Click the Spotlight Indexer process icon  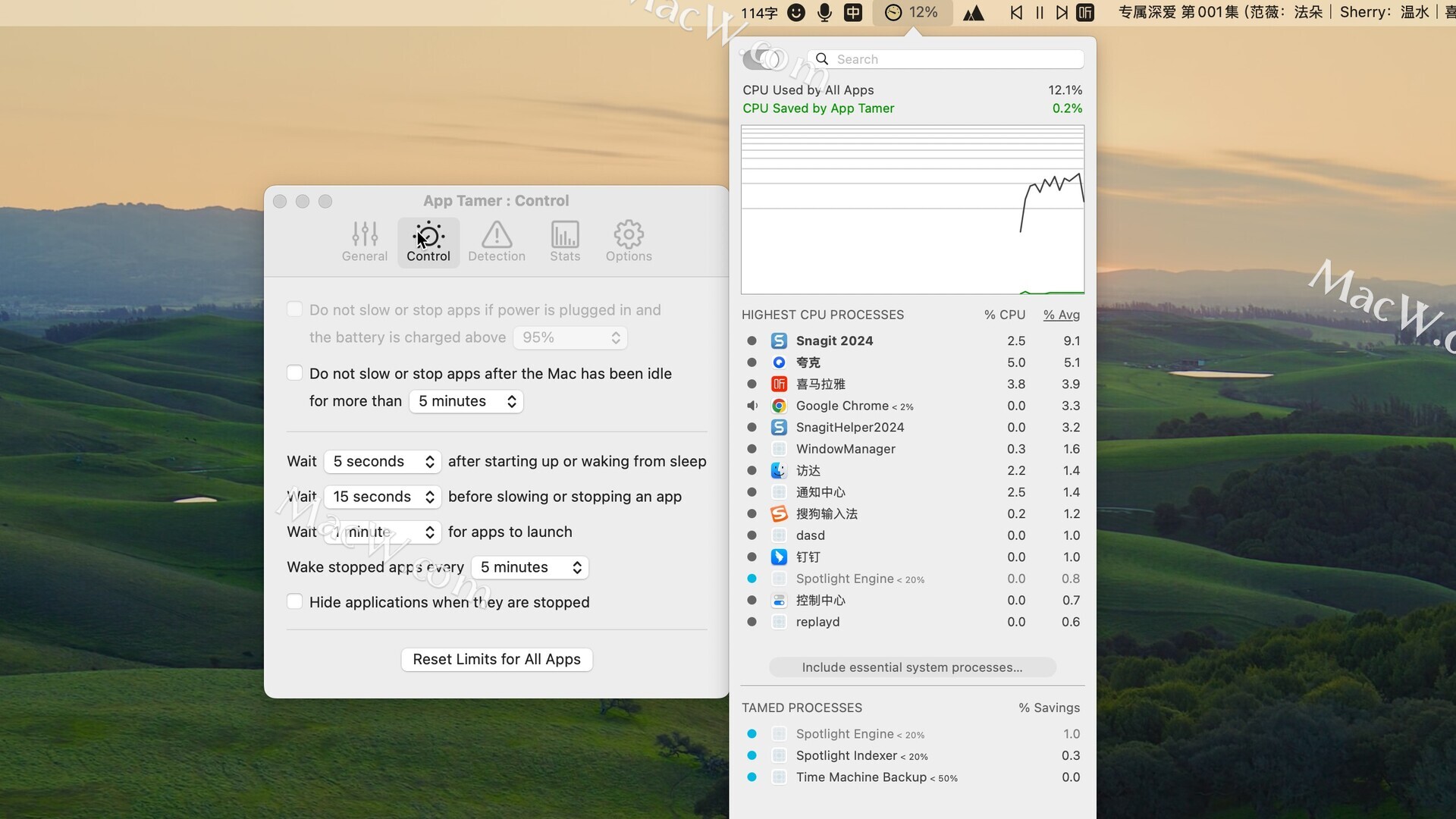779,755
